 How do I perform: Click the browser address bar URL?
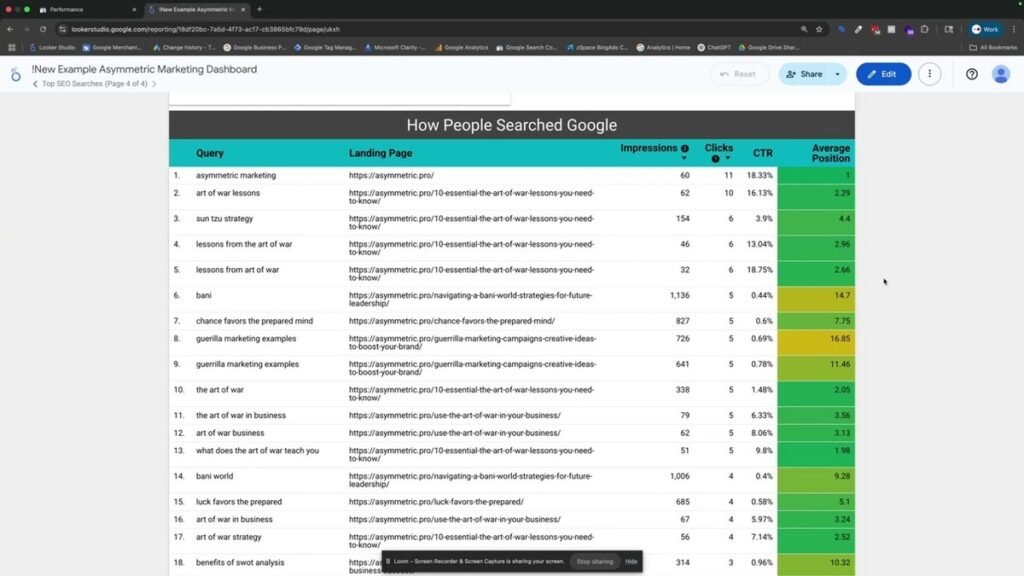pyautogui.click(x=205, y=29)
